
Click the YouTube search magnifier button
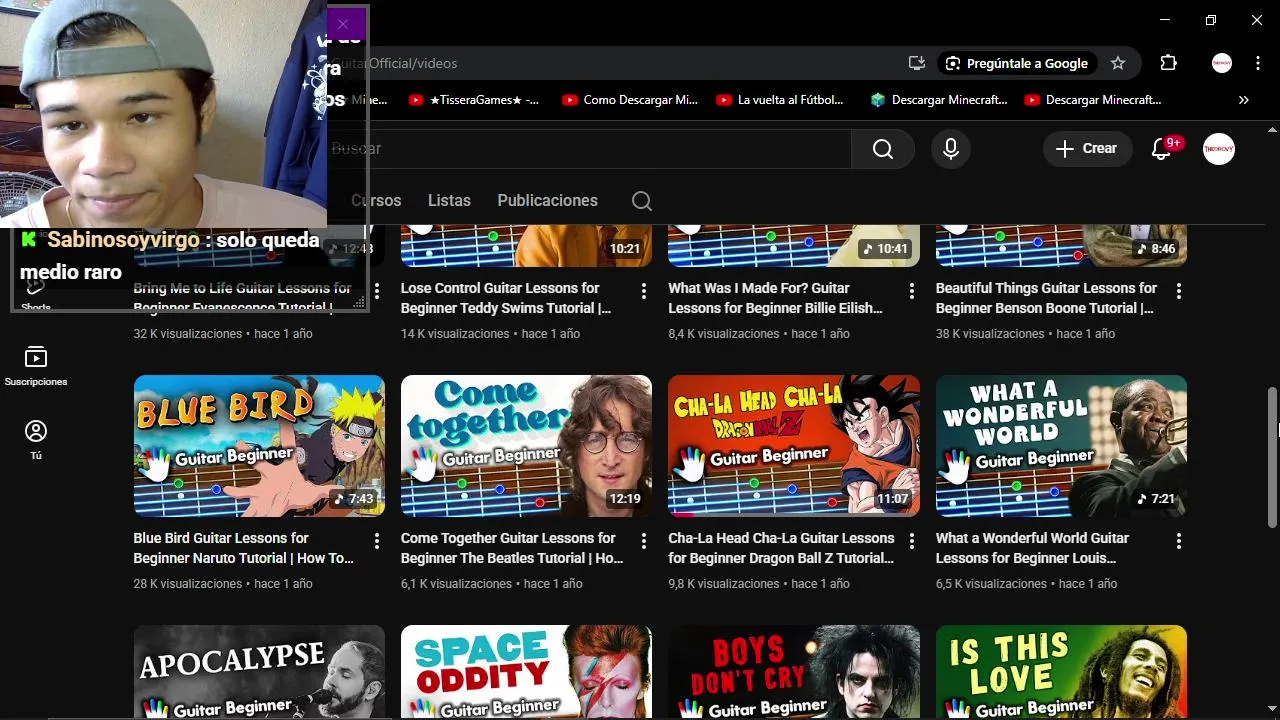[883, 149]
